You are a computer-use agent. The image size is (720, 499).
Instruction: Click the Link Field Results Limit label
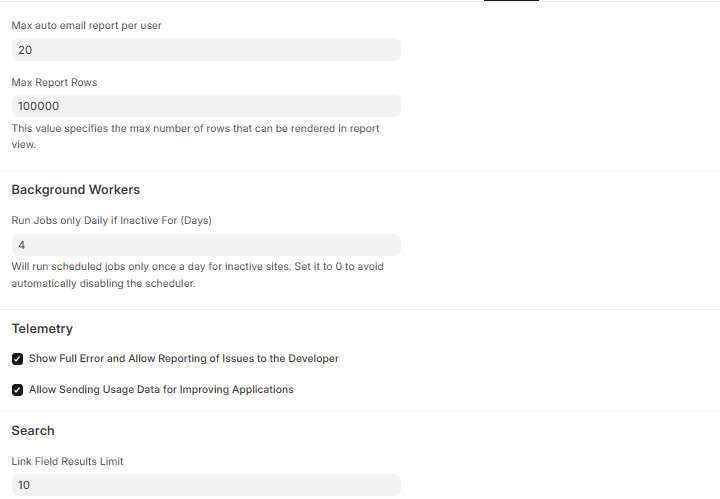67,461
